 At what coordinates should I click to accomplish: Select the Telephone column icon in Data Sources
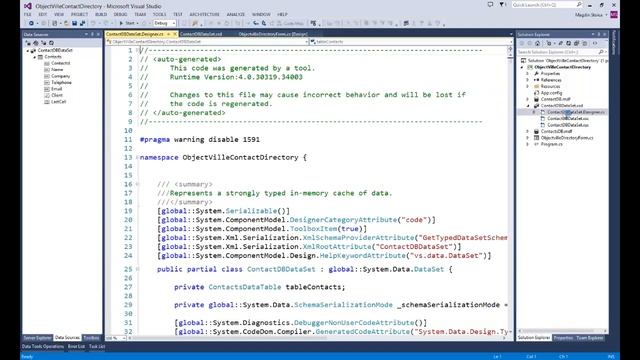[47, 82]
